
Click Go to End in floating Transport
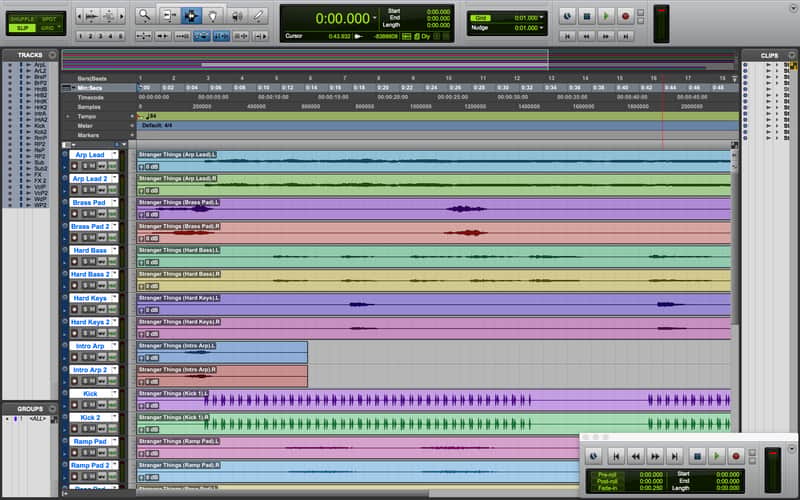(x=674, y=456)
